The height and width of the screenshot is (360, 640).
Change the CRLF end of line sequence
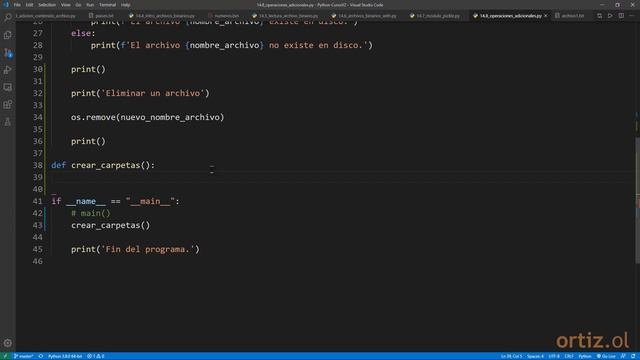tap(569, 356)
